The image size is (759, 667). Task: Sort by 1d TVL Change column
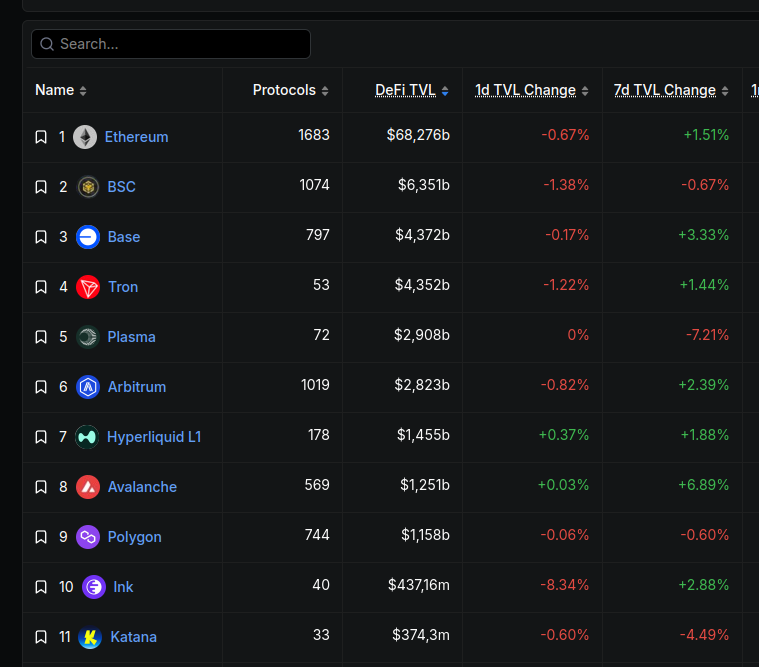[x=531, y=91]
